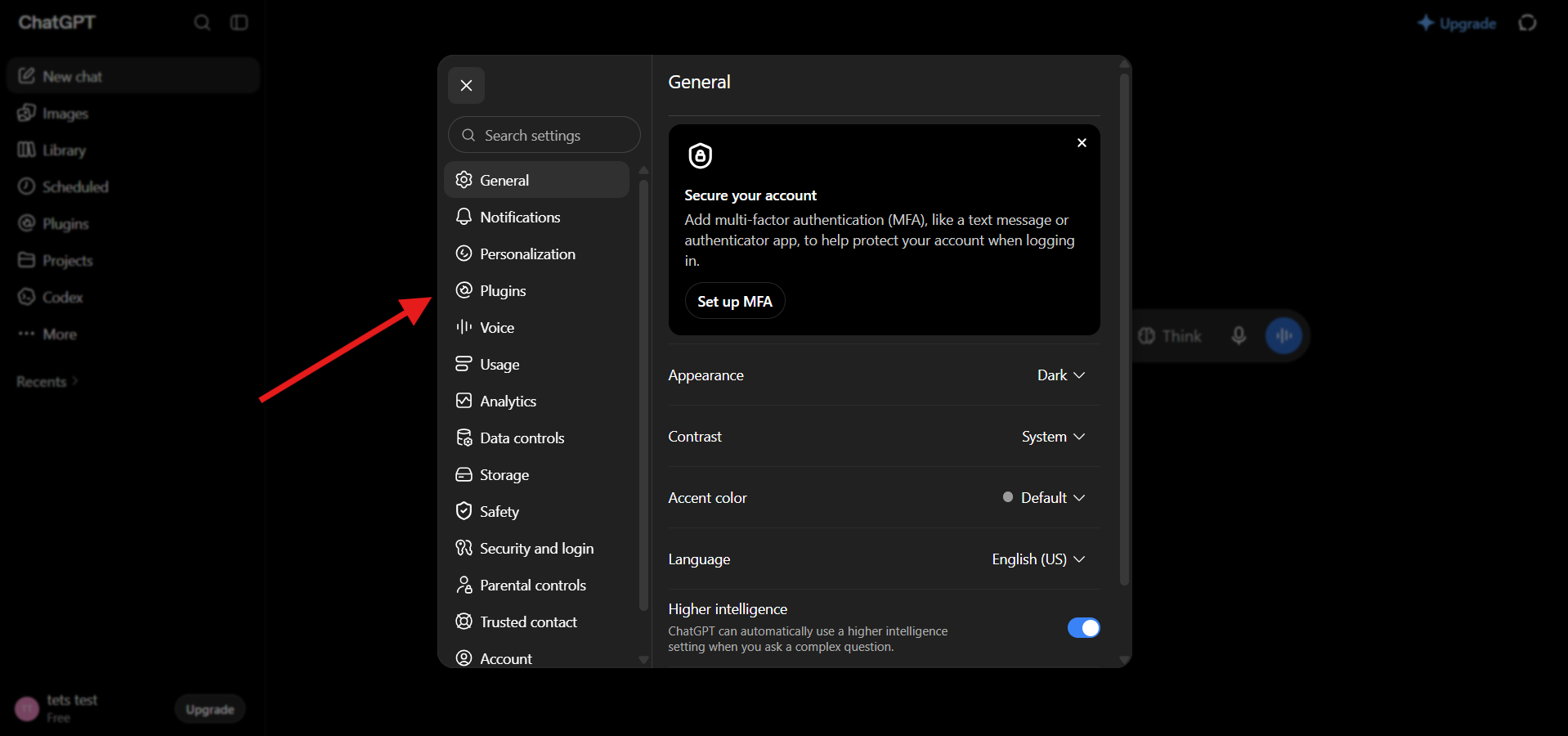This screenshot has height=736, width=1568.
Task: Click the Upgrade button near profile
Action: tap(210, 709)
